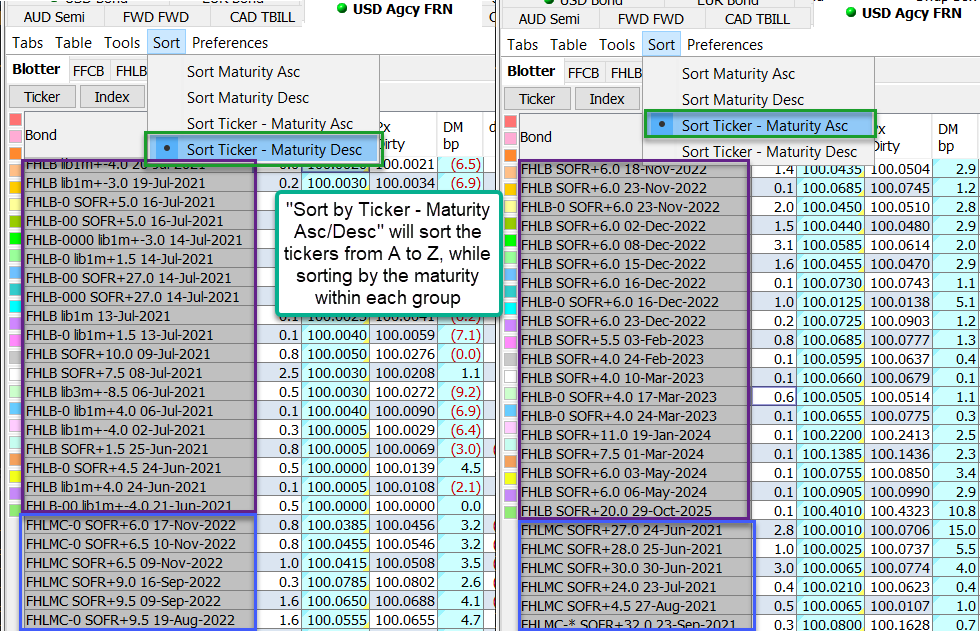Click the Bond column header, left window
The image size is (980, 631).
(x=85, y=134)
